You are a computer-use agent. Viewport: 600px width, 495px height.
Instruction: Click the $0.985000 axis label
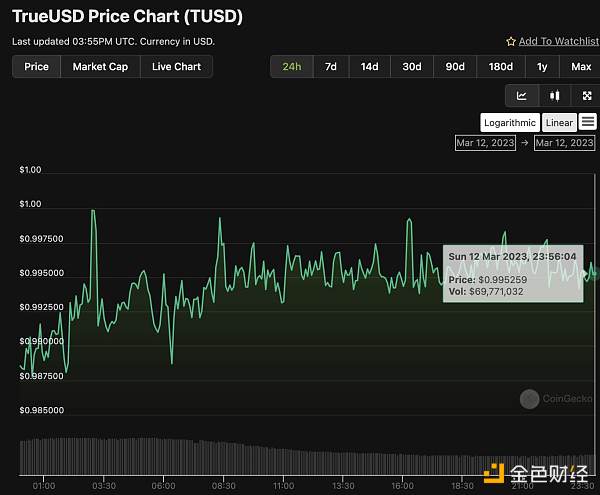[42, 410]
